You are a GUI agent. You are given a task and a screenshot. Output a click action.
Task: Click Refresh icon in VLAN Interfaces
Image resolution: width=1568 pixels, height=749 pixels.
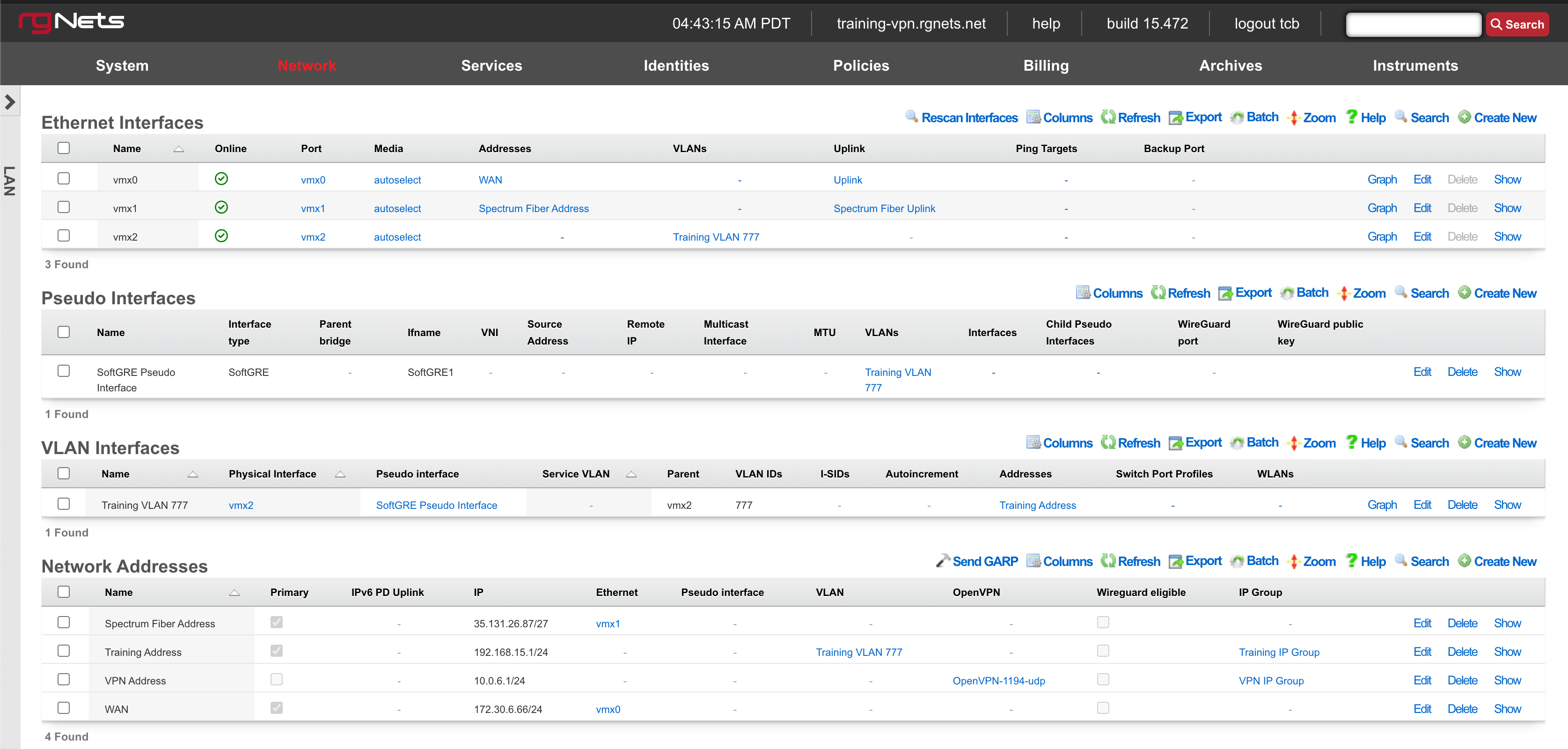(1108, 442)
